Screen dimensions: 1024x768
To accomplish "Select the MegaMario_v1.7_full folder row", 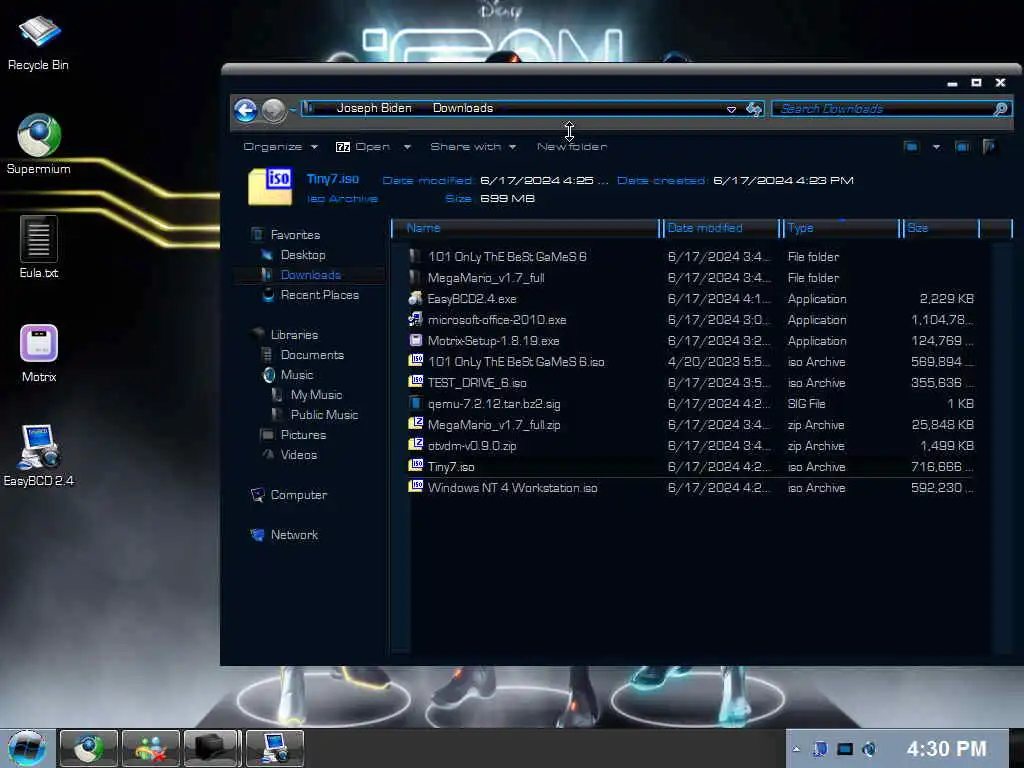I will point(690,278).
